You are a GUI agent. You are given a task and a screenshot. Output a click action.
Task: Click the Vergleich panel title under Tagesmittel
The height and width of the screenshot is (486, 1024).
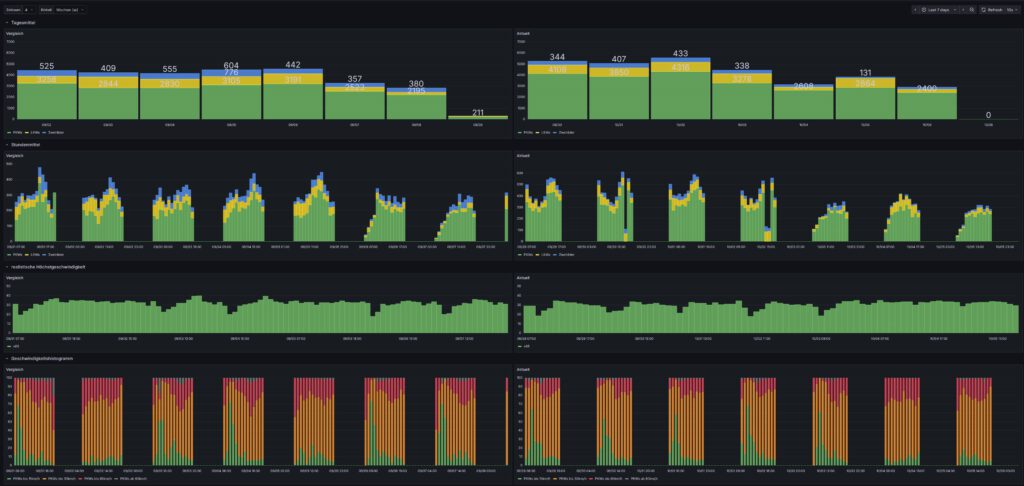click(x=14, y=33)
